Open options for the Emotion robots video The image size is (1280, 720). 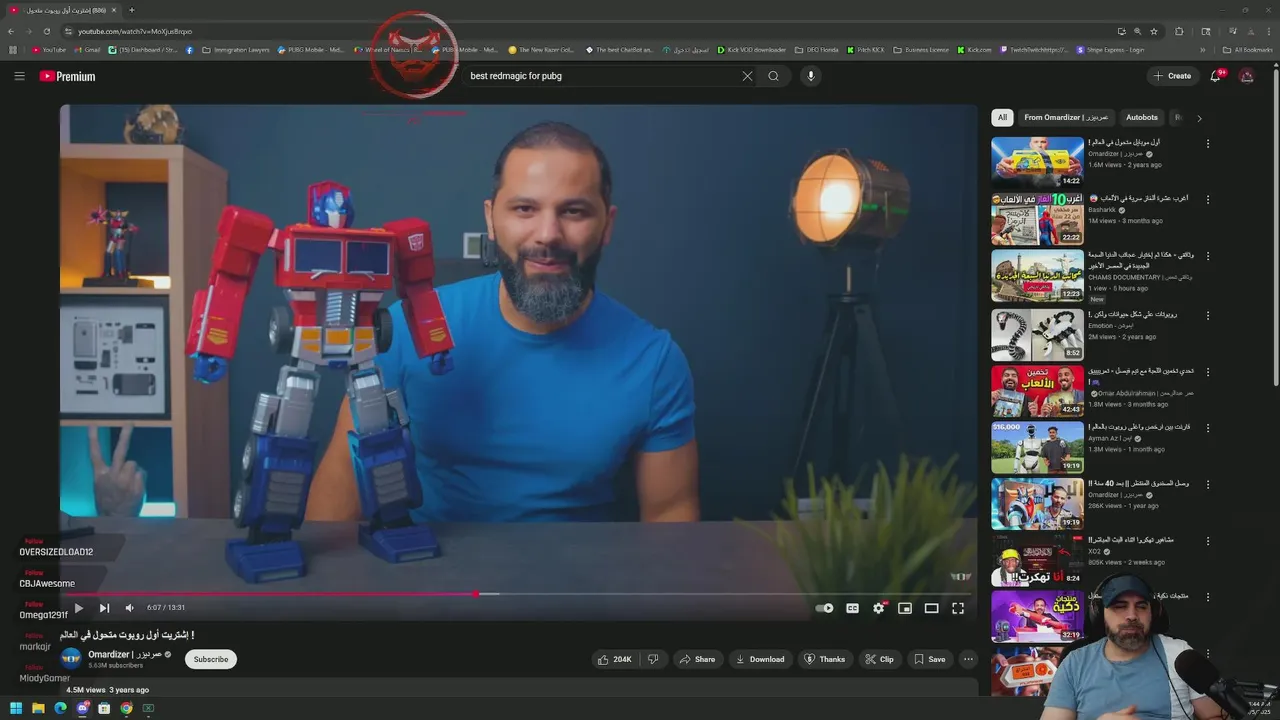click(1208, 315)
